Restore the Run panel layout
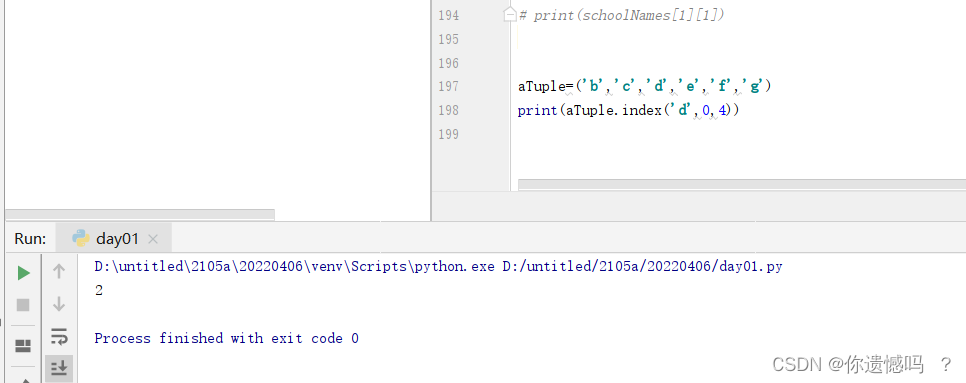Image resolution: width=966 pixels, height=383 pixels. coord(23,345)
